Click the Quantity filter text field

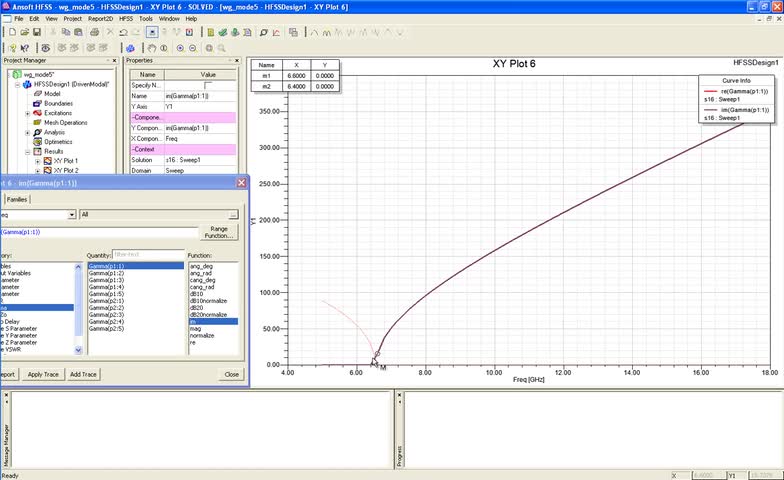tap(148, 255)
